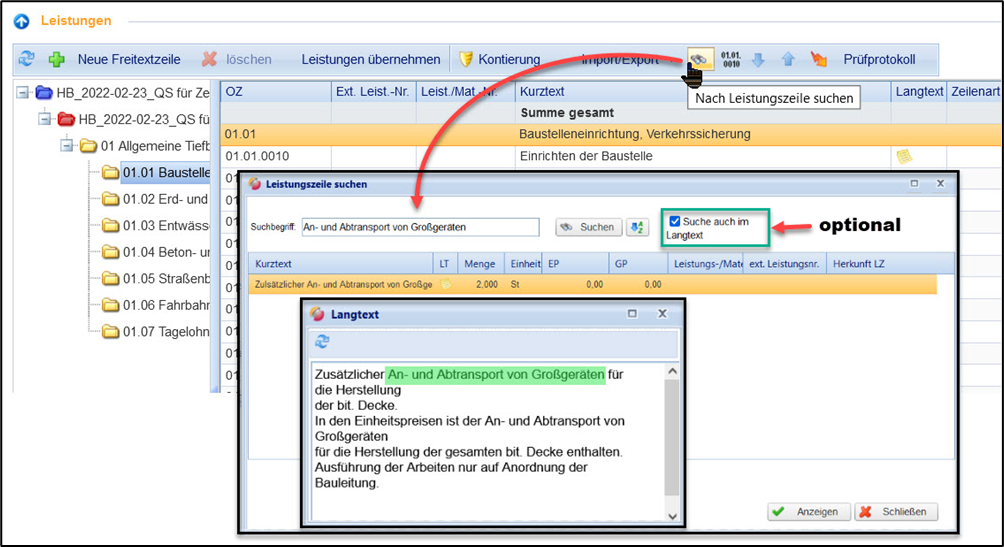Click the refresh icon in Leistungen toolbar

pos(27,60)
